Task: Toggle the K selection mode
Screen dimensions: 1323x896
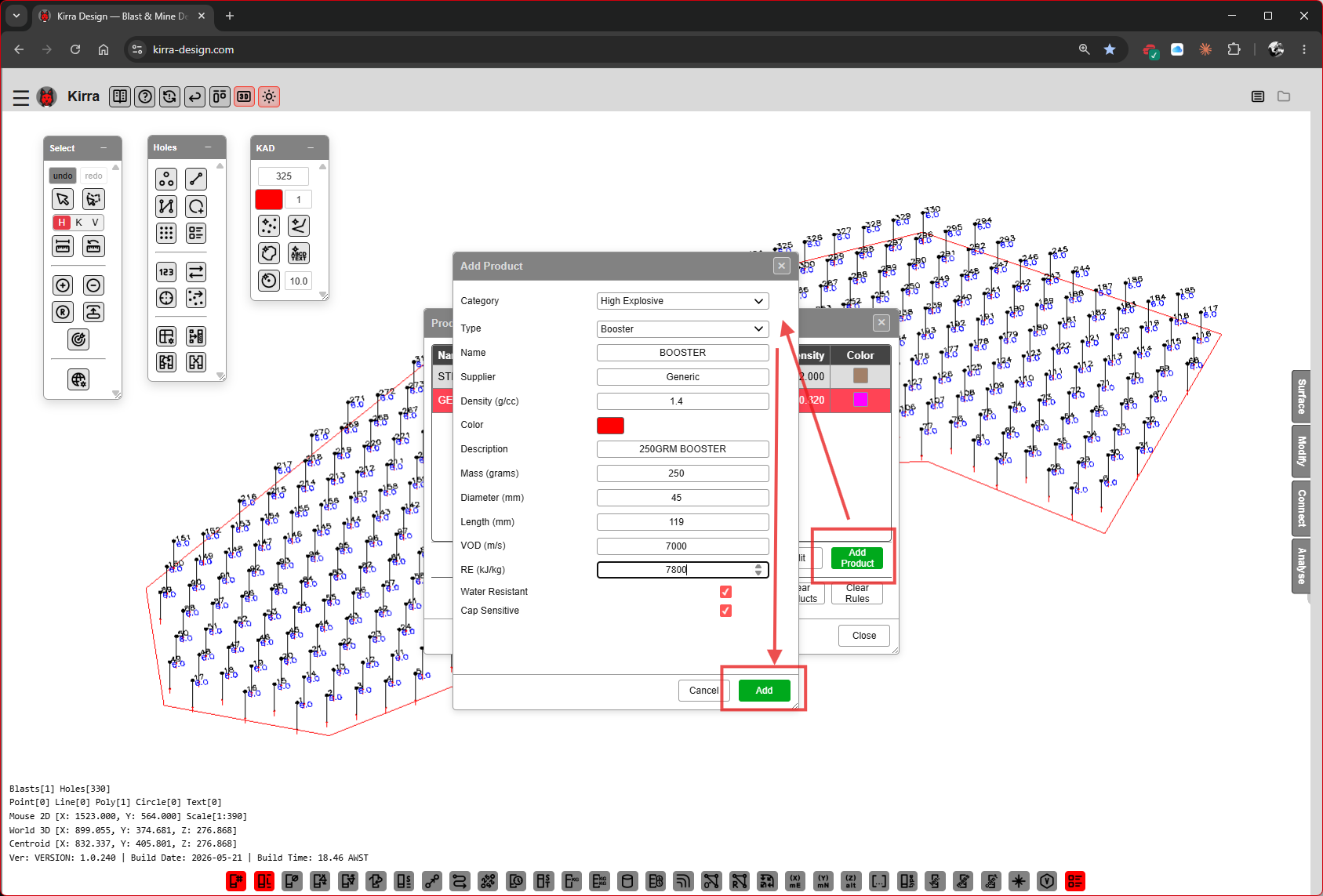Action: [x=79, y=223]
